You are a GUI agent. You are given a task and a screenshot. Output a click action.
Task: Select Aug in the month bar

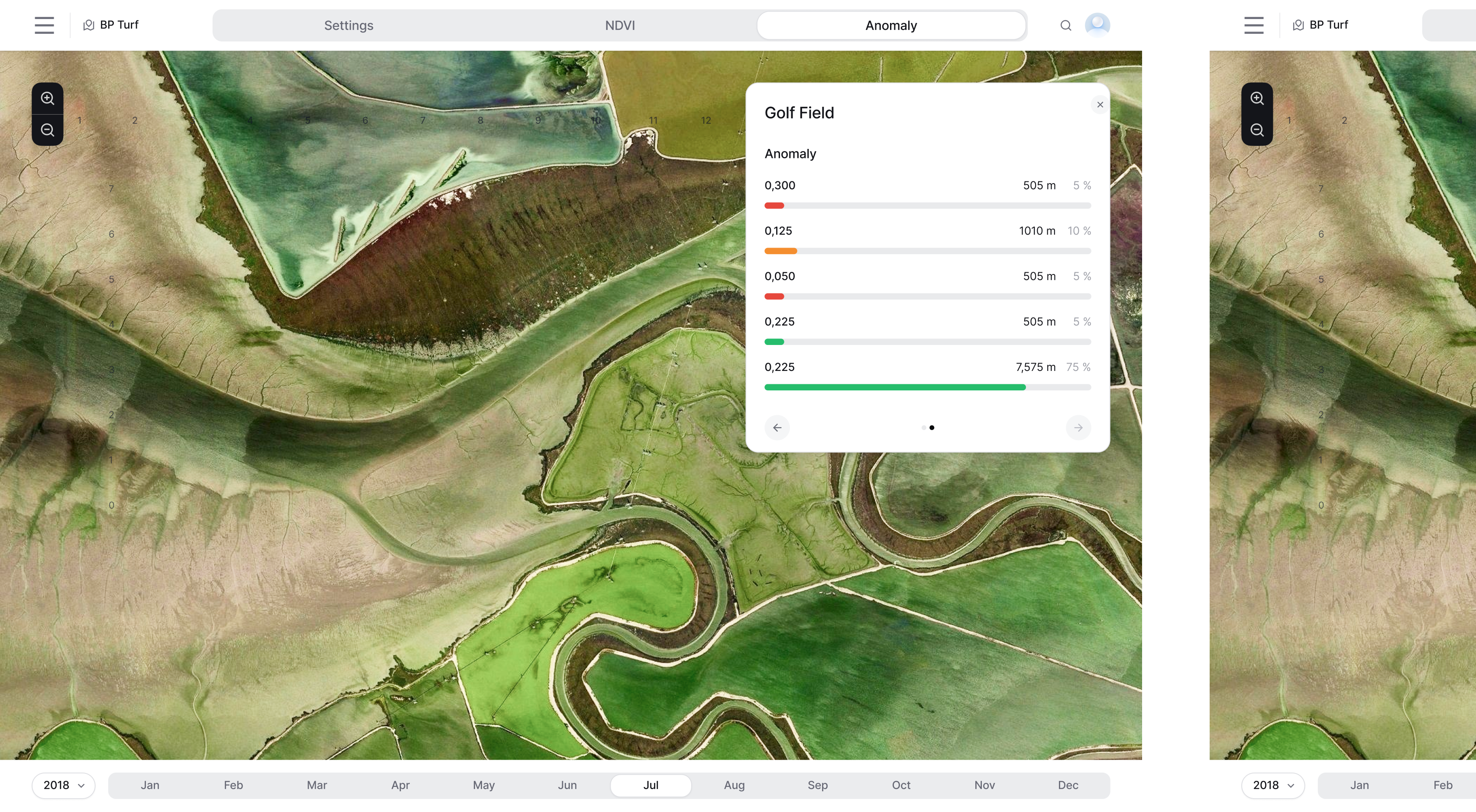[734, 785]
